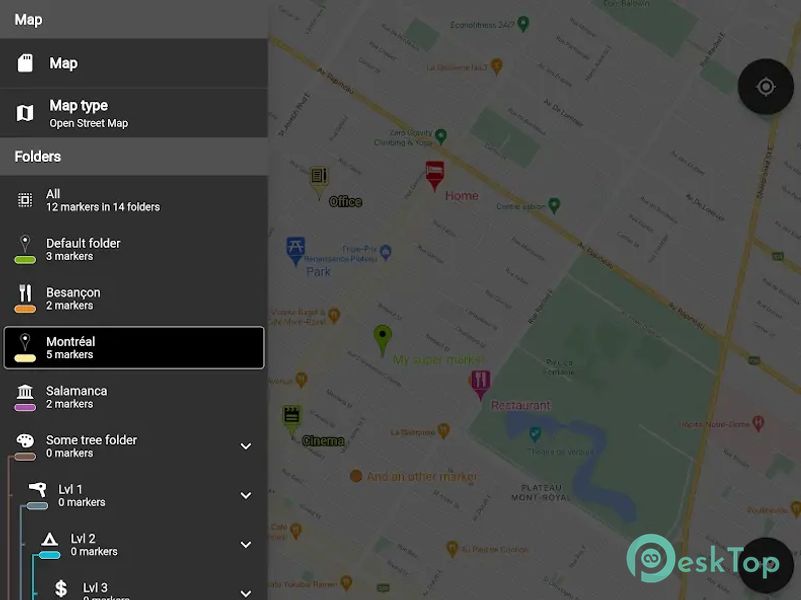
Task: Select the orange And an other marker dot
Action: coord(356,476)
